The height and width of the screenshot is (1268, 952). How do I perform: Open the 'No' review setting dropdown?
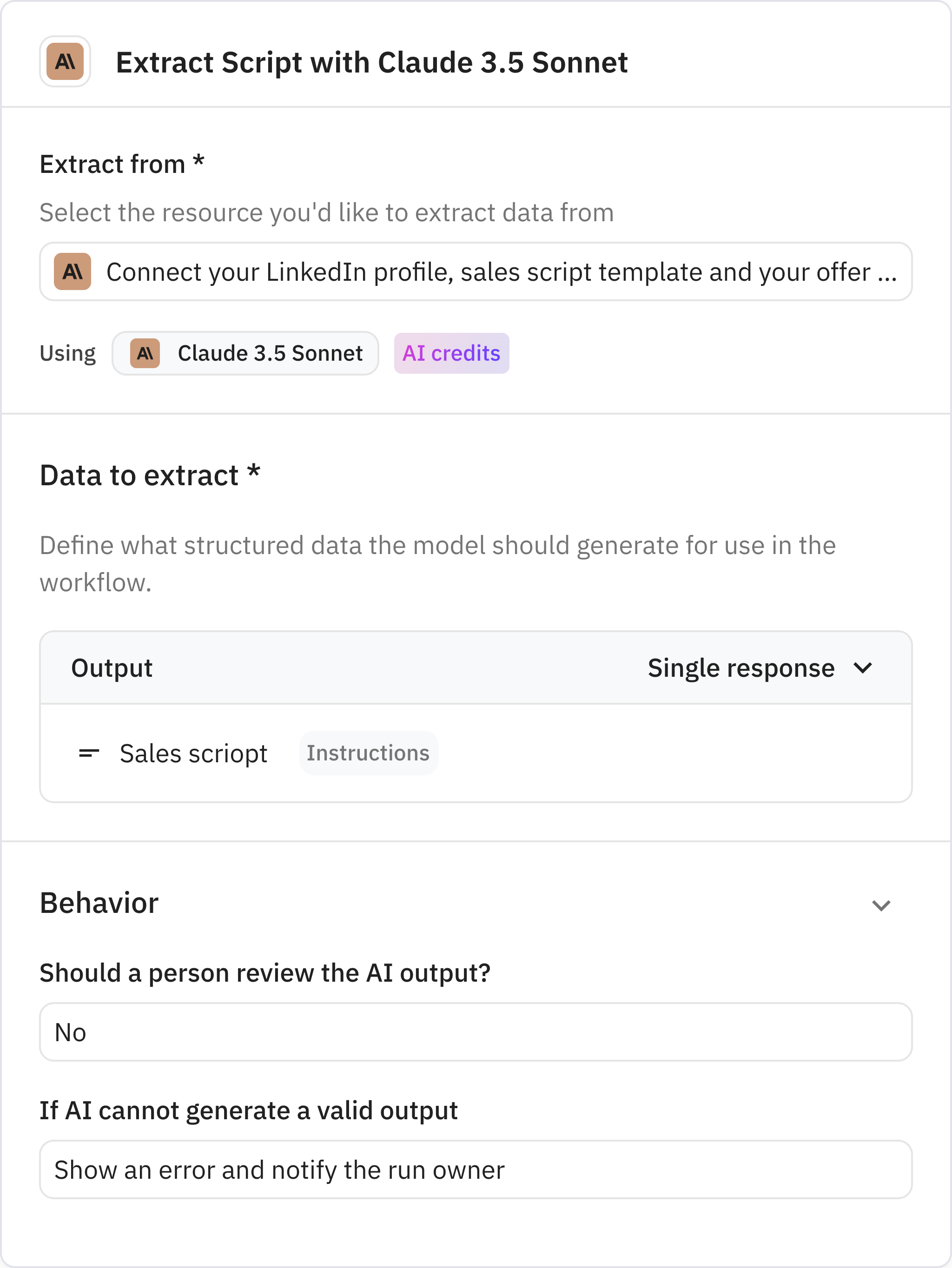(x=475, y=1032)
